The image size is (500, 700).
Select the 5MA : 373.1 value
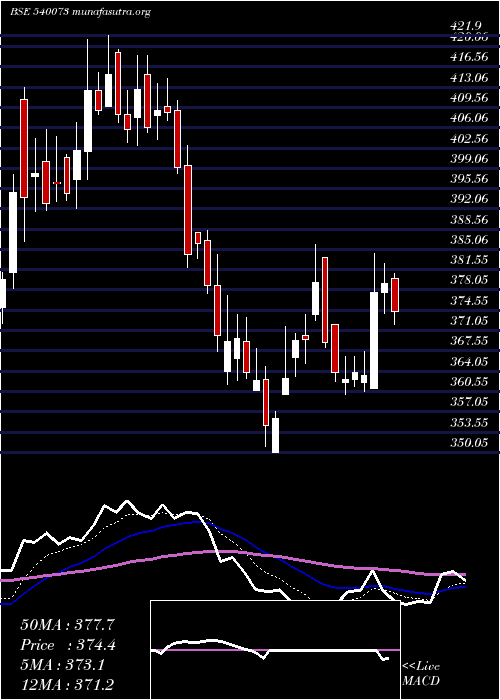(x=62, y=665)
